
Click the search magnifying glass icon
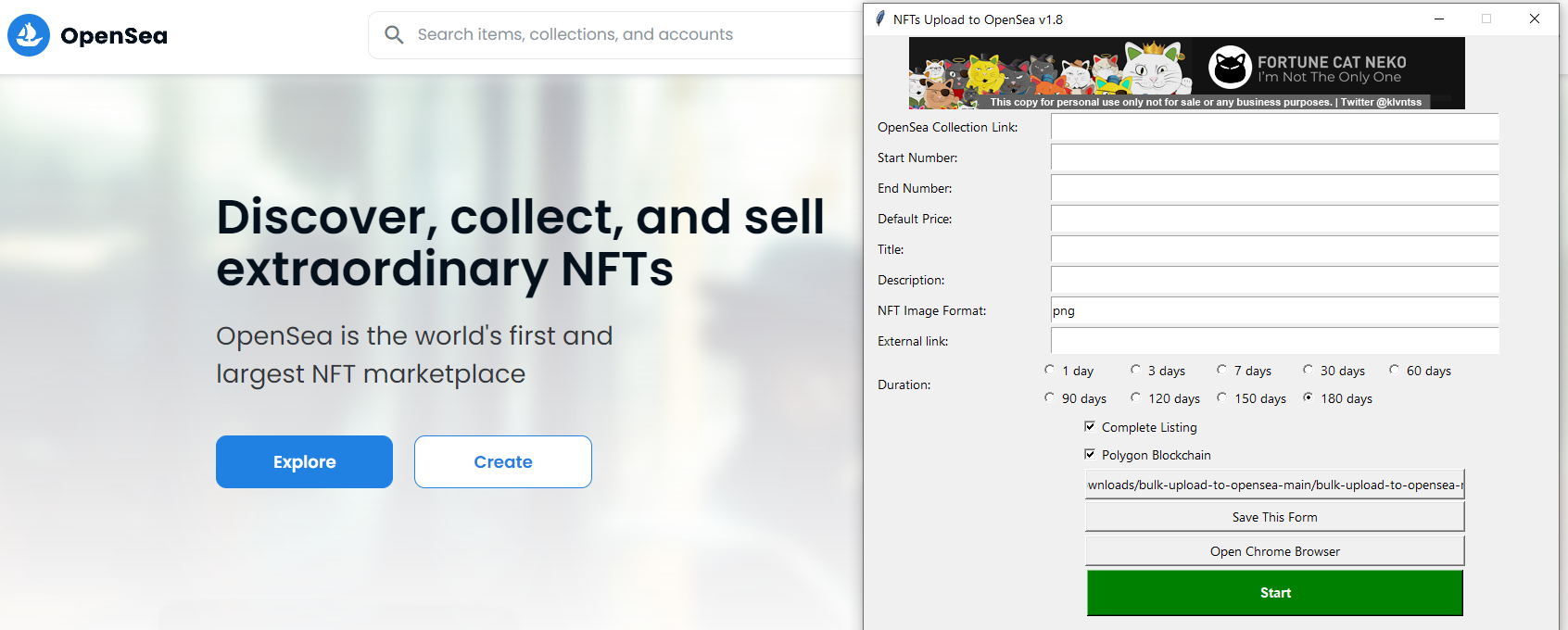394,34
